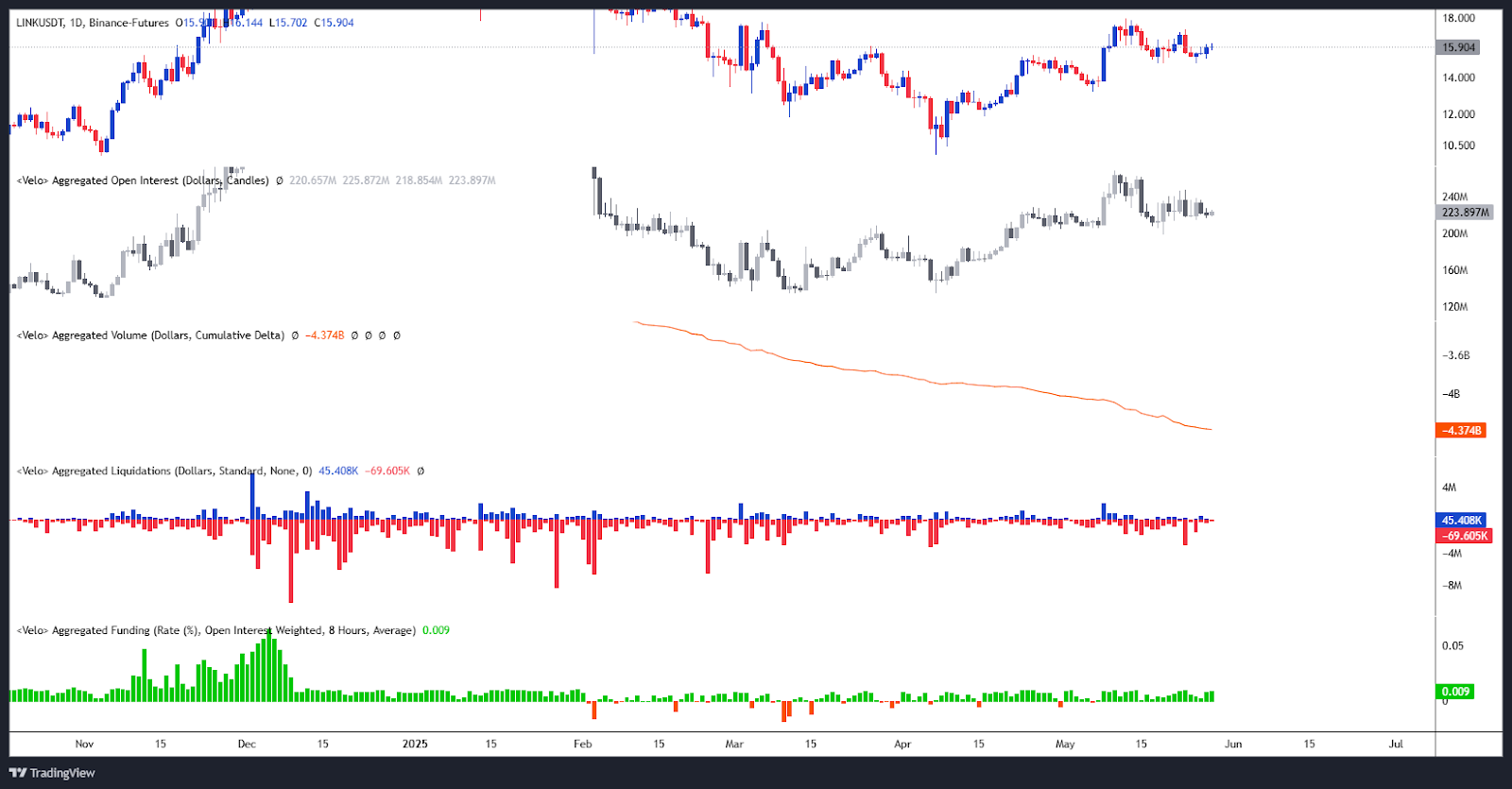Click the Jun label on time axis
1512x789 pixels.
pos(1233,744)
